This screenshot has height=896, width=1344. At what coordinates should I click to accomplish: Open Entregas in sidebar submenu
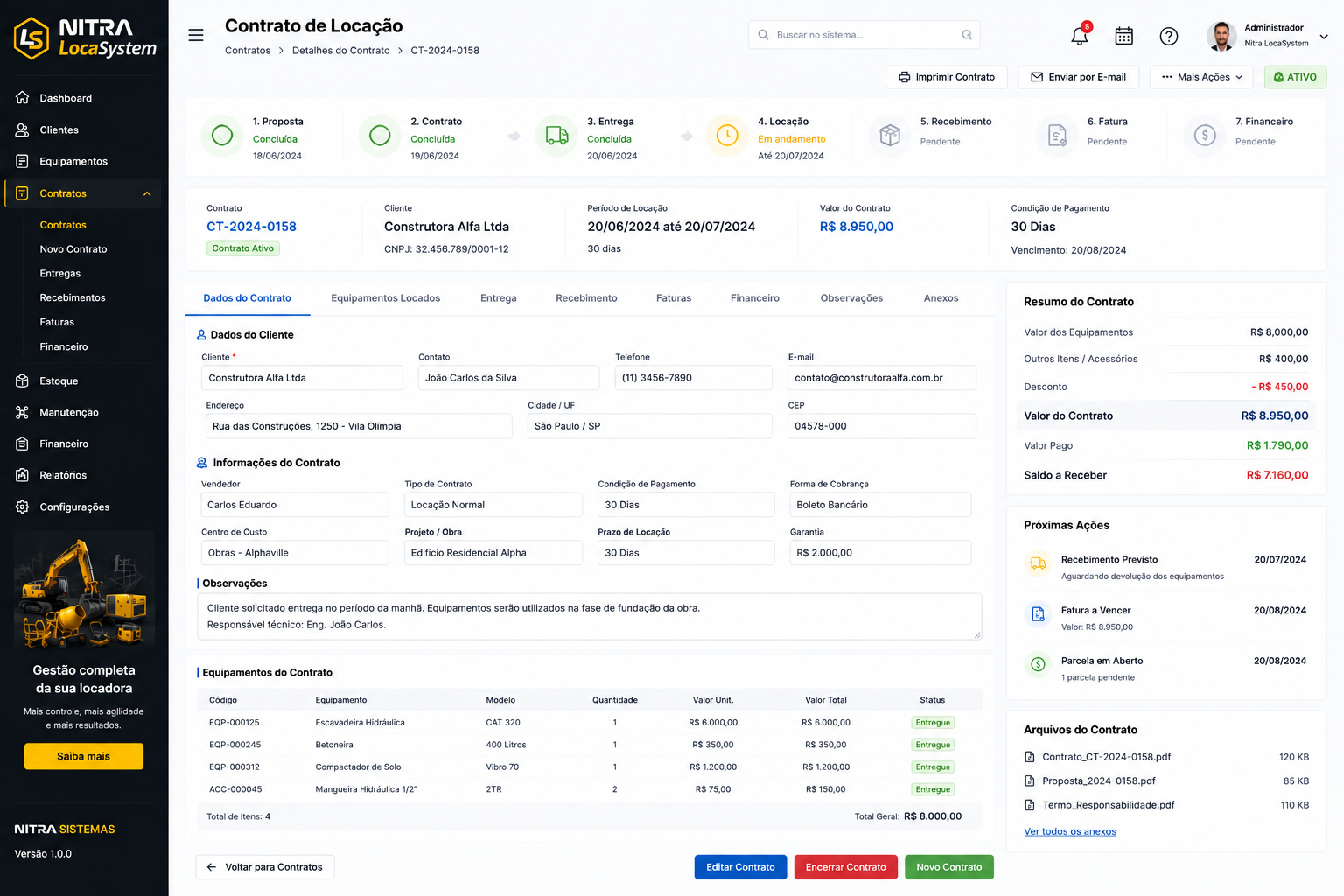(x=59, y=274)
